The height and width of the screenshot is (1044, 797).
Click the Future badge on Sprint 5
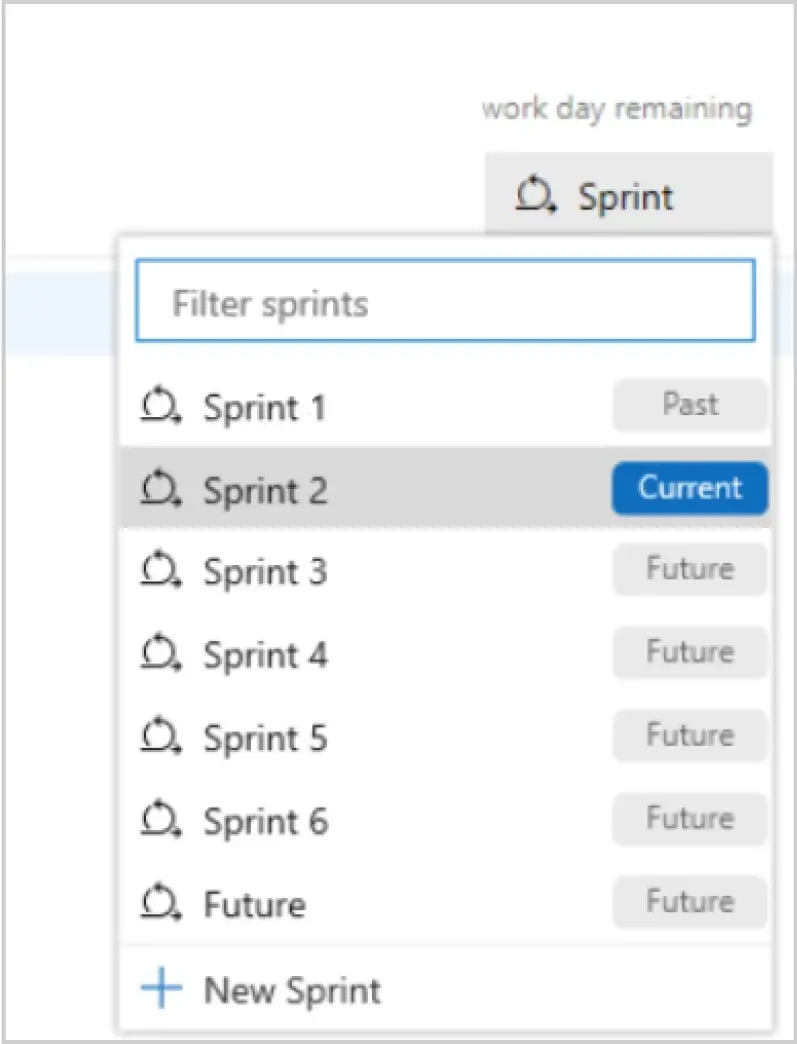(690, 735)
